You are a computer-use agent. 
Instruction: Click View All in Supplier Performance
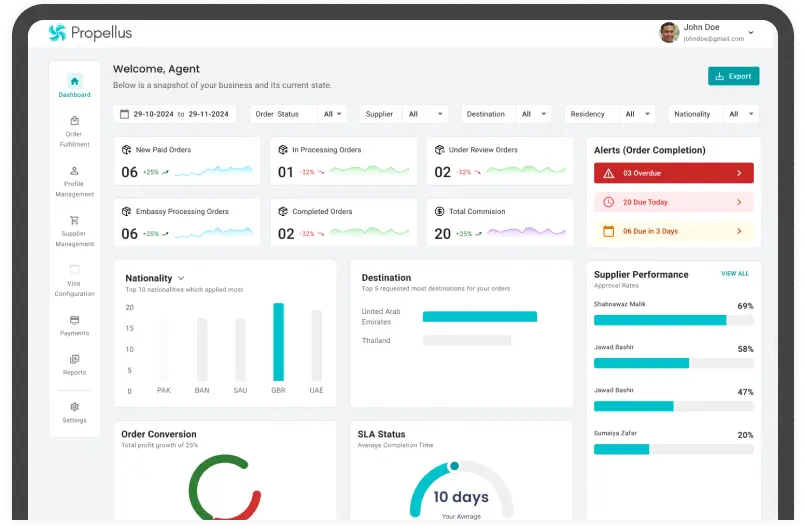pos(734,273)
